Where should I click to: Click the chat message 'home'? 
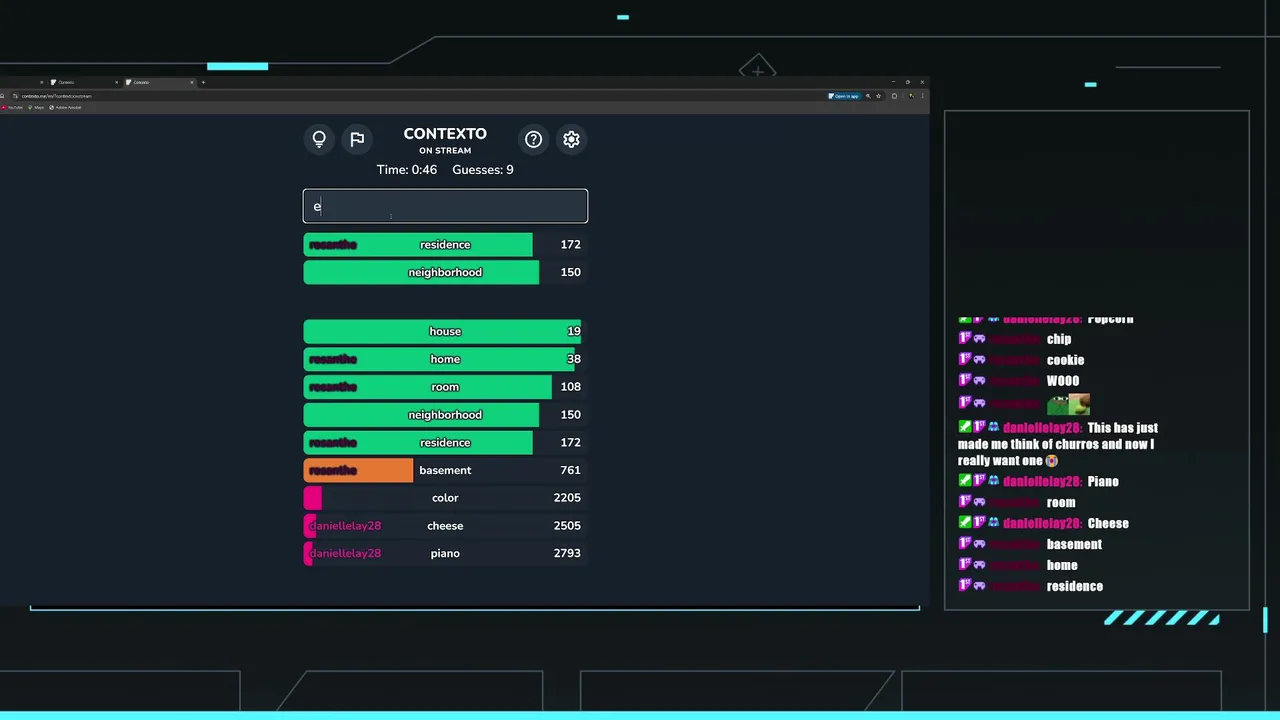[x=1062, y=566]
